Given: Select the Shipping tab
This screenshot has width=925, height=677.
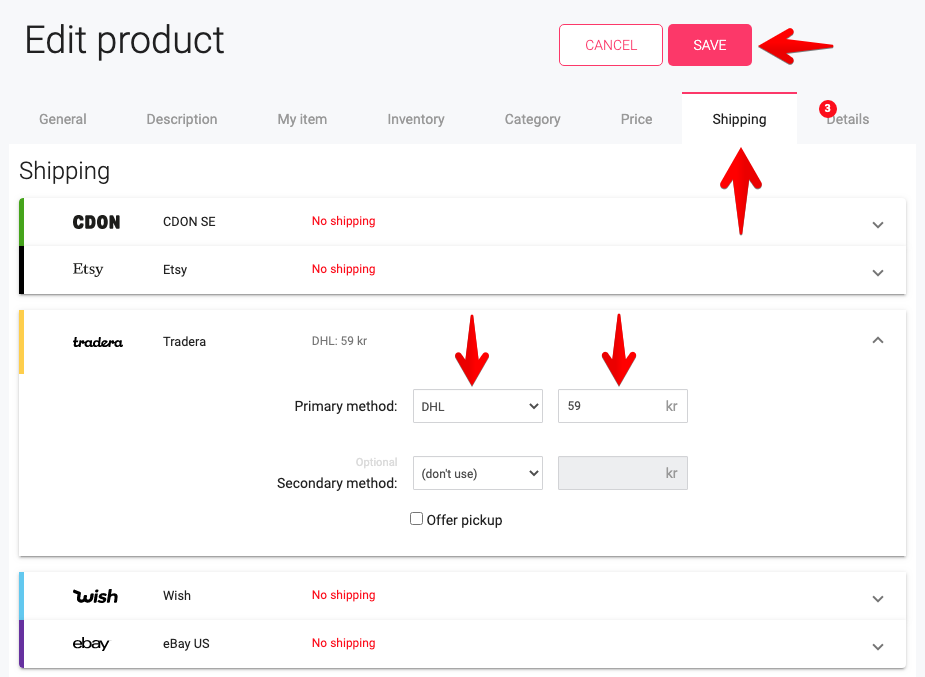Looking at the screenshot, I should (x=739, y=119).
